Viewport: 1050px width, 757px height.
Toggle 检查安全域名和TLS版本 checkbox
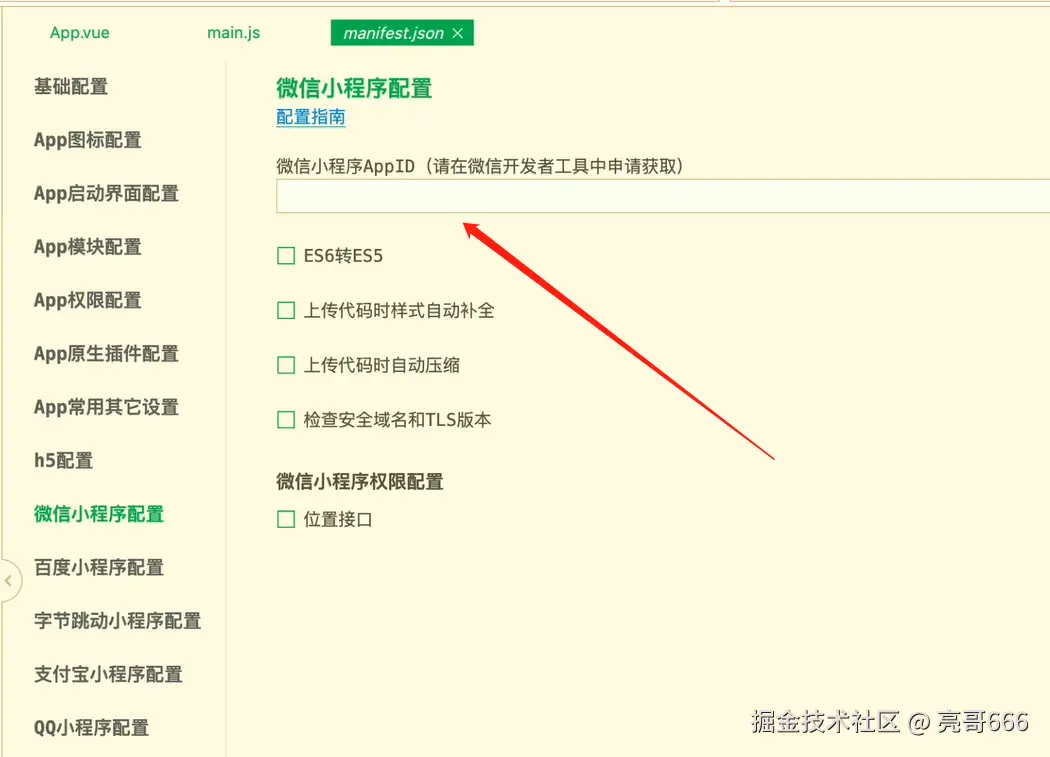[286, 420]
